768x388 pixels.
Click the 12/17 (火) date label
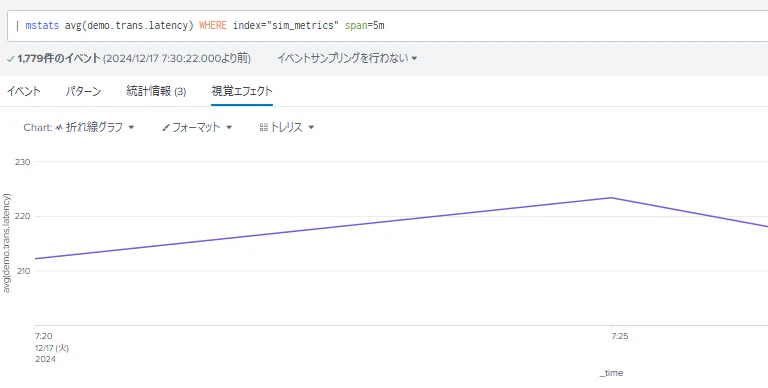click(52, 348)
